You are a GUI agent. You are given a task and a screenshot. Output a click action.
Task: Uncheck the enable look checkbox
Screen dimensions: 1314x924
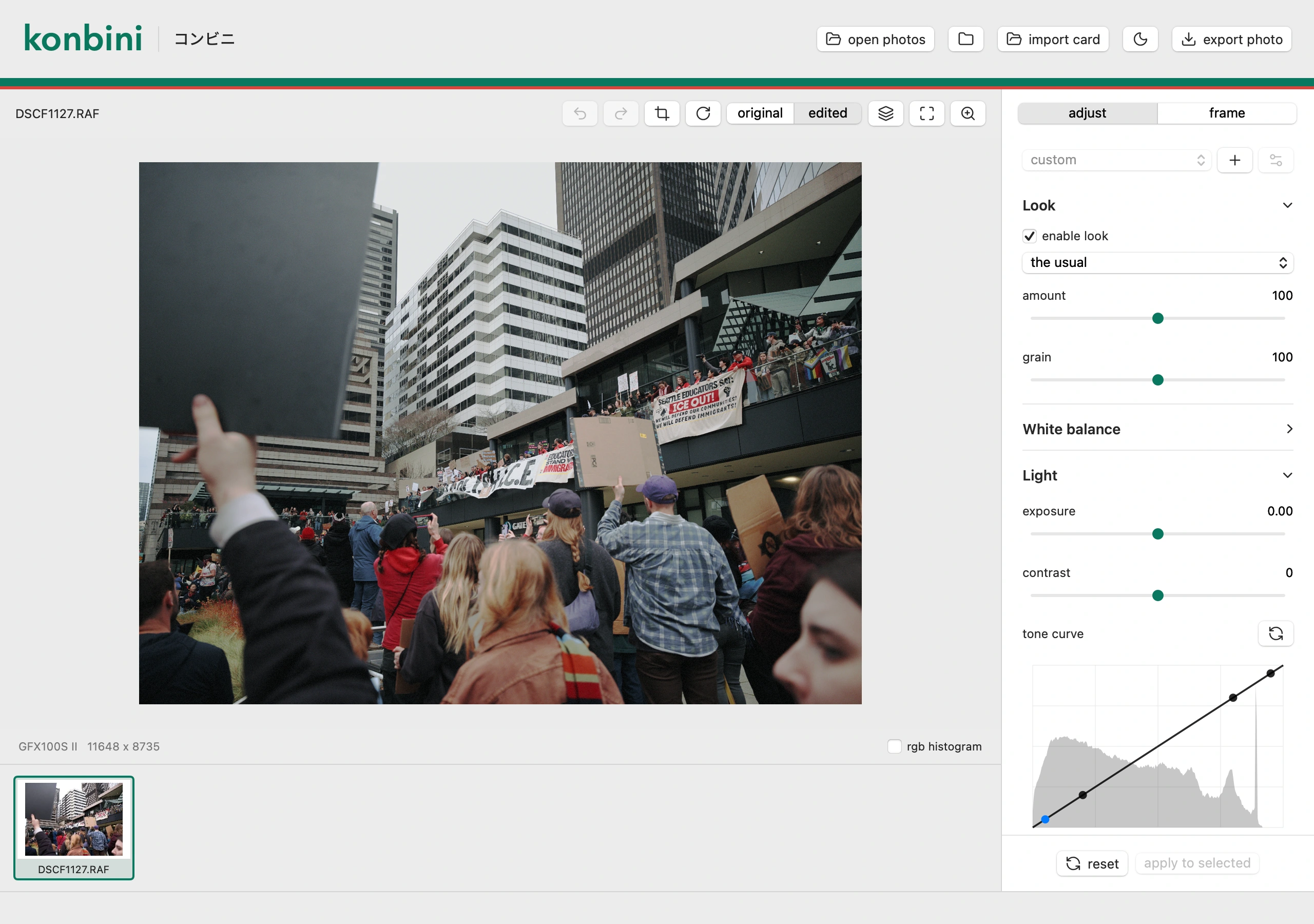1030,236
